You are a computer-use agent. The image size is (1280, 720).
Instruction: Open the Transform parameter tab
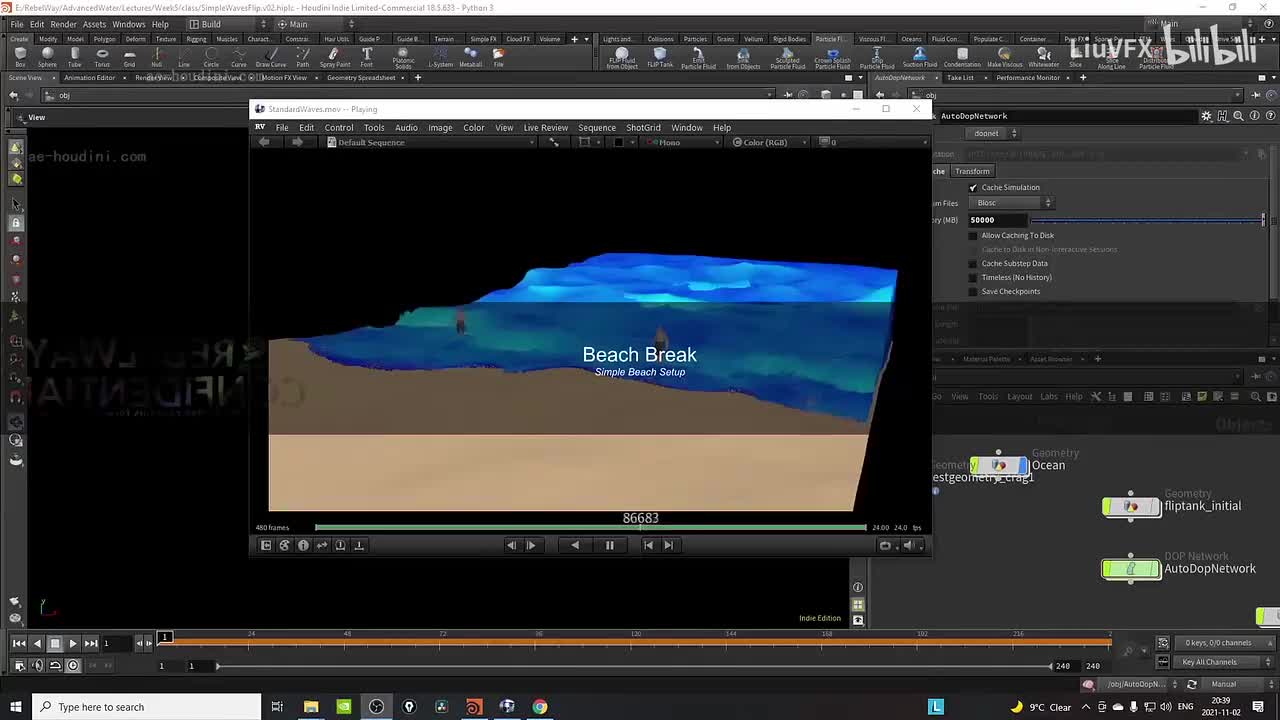pos(971,171)
